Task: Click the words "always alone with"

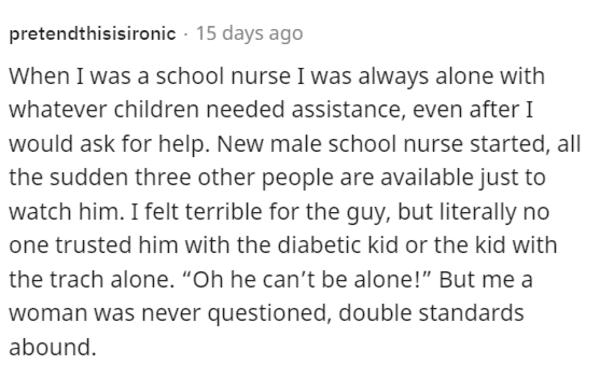Action: 452,77
